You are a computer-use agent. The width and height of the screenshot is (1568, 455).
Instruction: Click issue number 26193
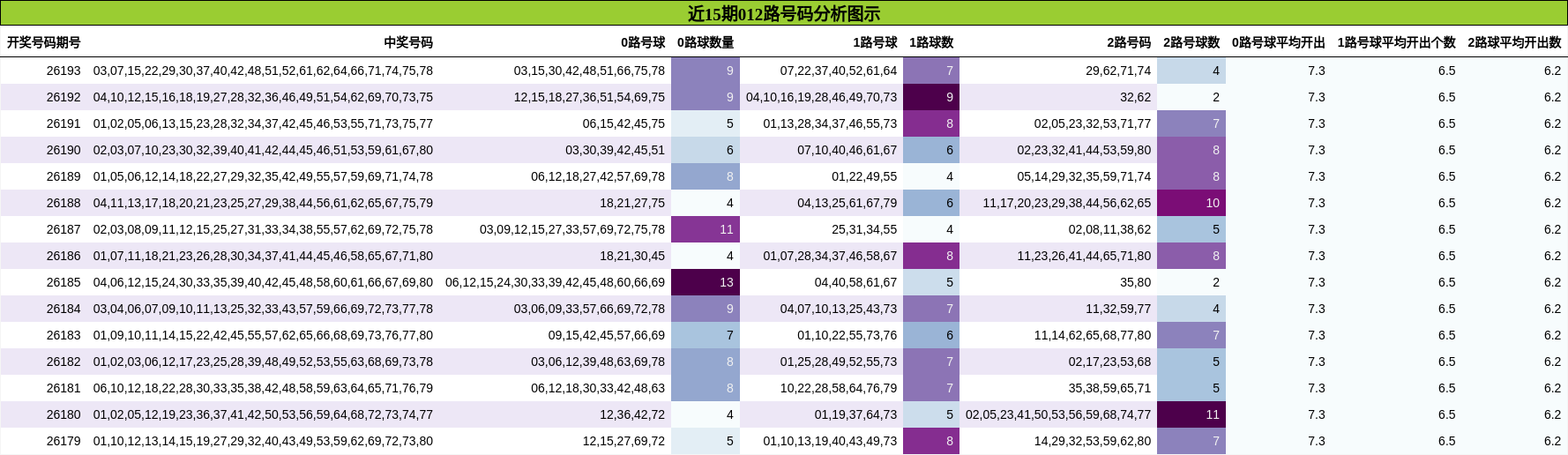[x=63, y=71]
